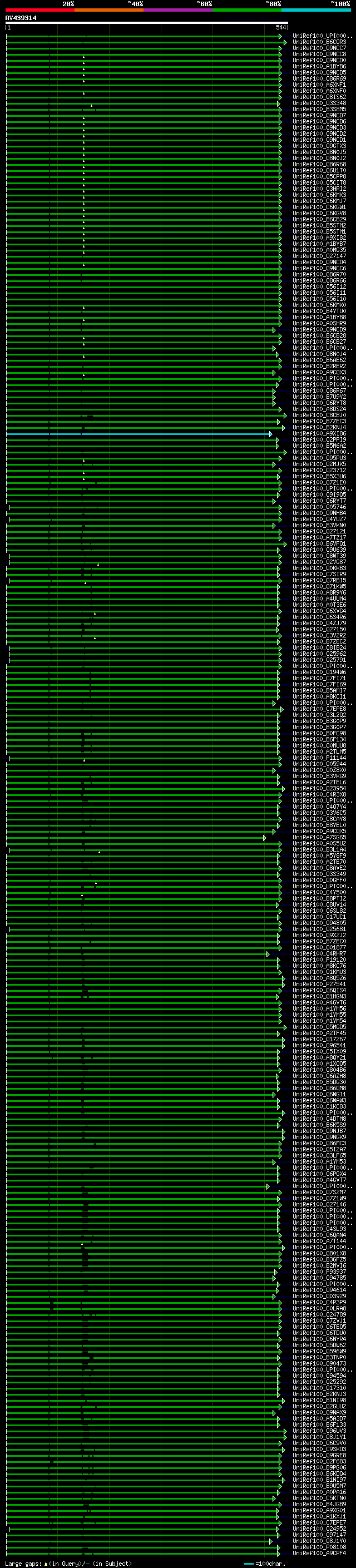Viewport: 356px width, 1568px height.
Task: Select hit UniRef100_Q4YUZ7
Action: [319, 520]
